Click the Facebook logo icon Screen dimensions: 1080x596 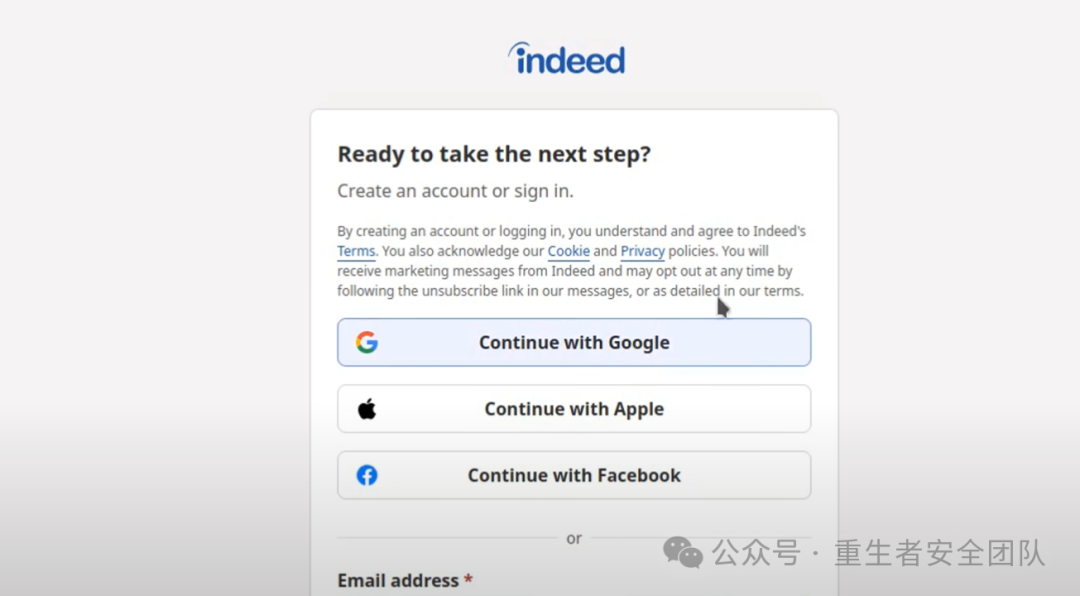pos(367,475)
